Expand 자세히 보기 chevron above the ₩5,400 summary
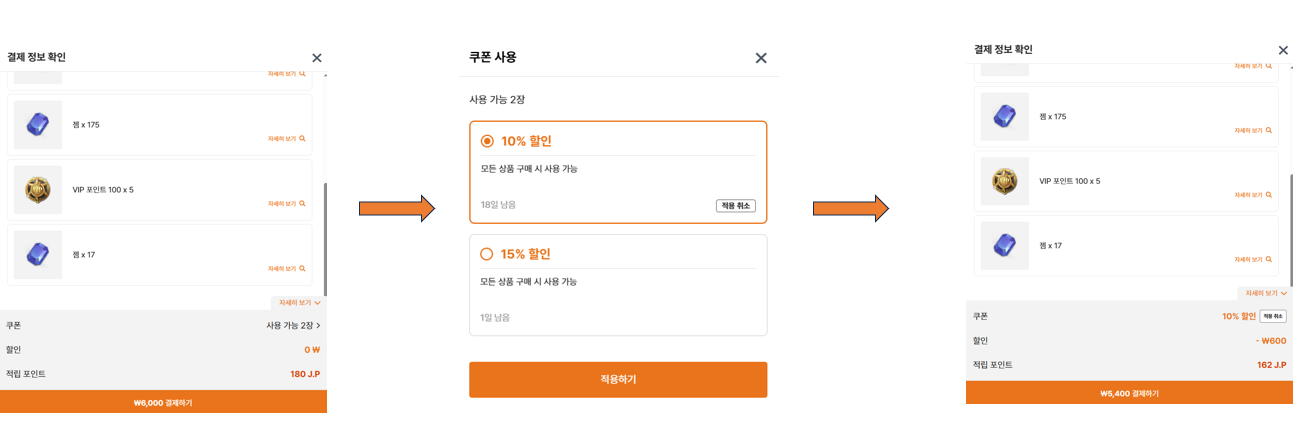The image size is (1314, 441). [x=1284, y=293]
